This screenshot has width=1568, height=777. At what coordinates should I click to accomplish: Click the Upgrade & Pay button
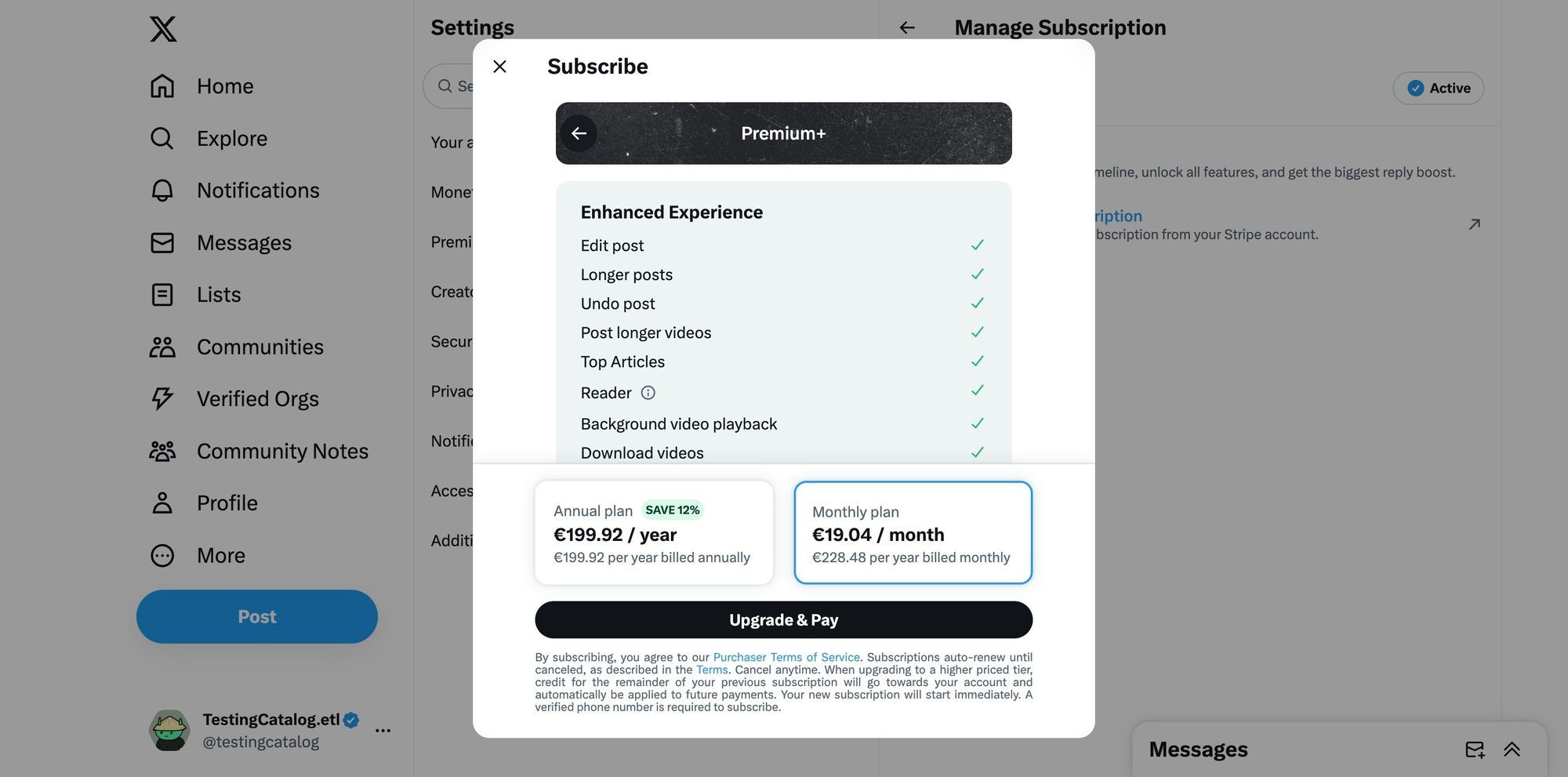[x=782, y=619]
